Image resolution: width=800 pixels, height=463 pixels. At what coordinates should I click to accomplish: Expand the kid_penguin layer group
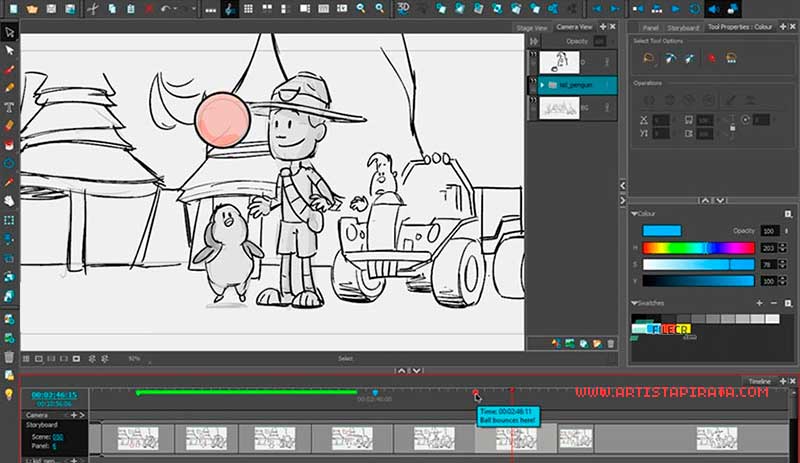point(542,85)
